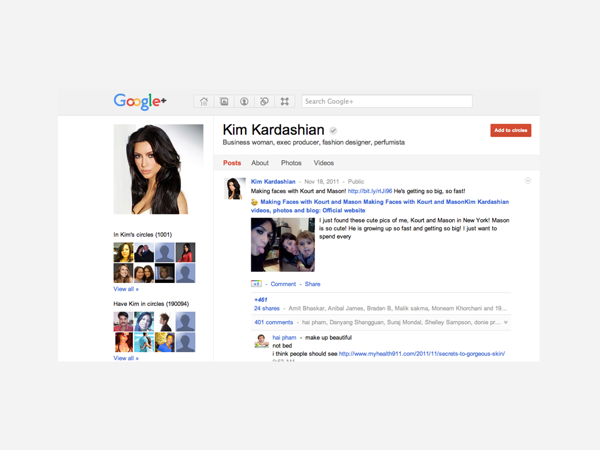600x450 pixels.
Task: Click small post author avatar
Action: (x=235, y=188)
